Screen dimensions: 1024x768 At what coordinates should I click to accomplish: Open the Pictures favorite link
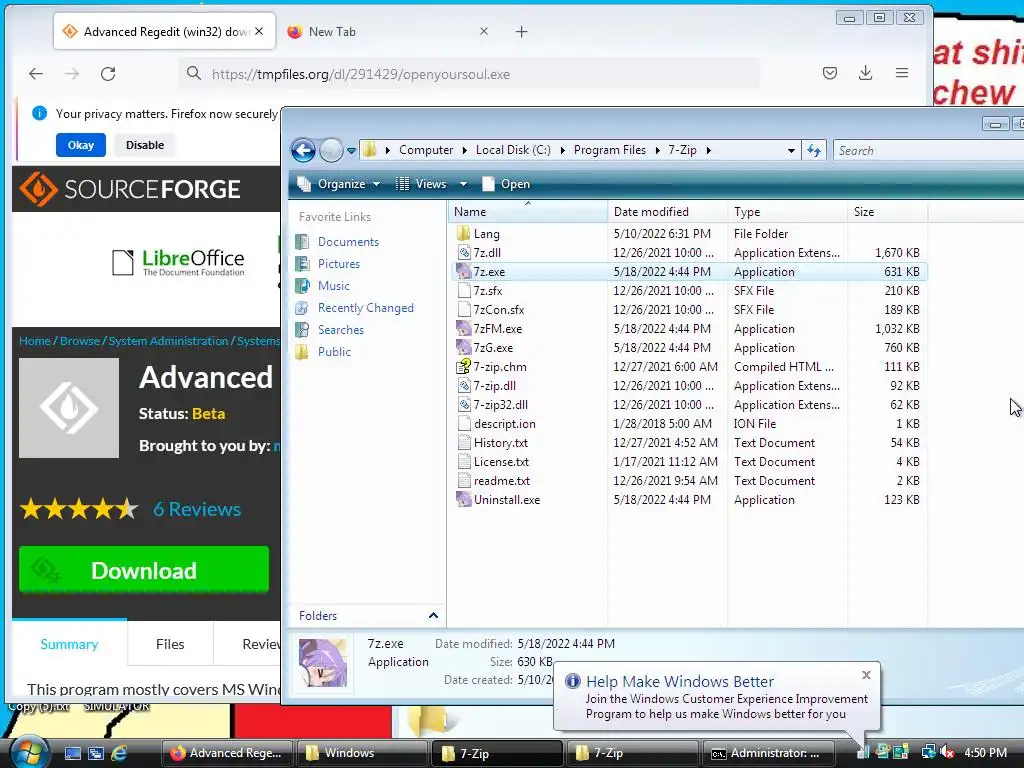pyautogui.click(x=338, y=264)
